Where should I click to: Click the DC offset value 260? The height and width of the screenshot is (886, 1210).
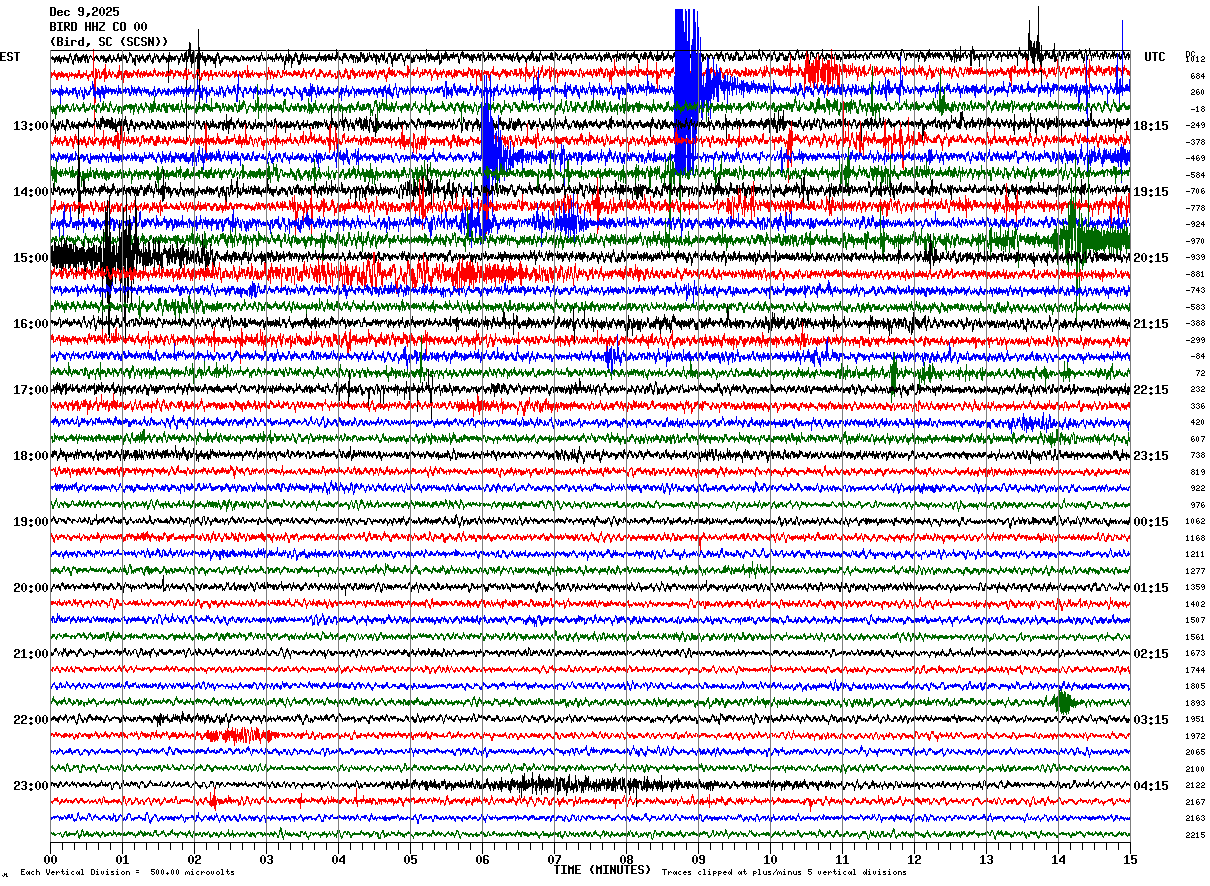coord(1197,92)
